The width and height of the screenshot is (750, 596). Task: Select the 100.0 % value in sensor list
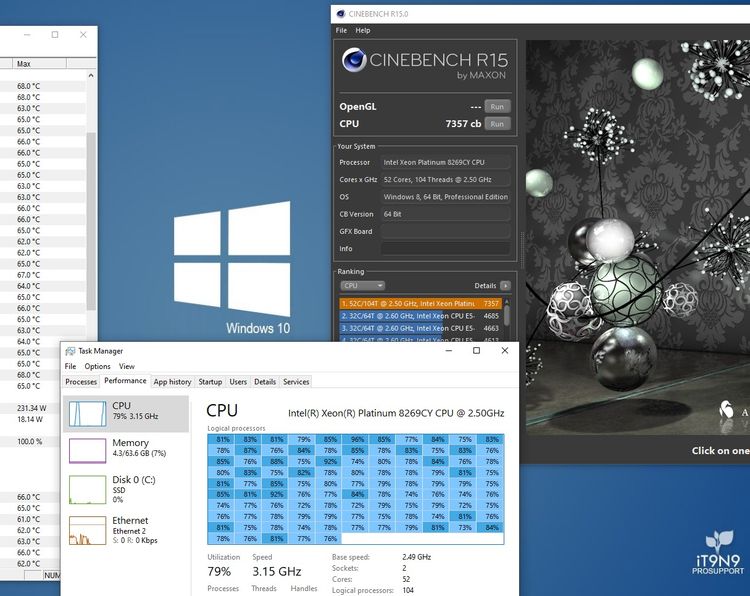tap(30, 441)
